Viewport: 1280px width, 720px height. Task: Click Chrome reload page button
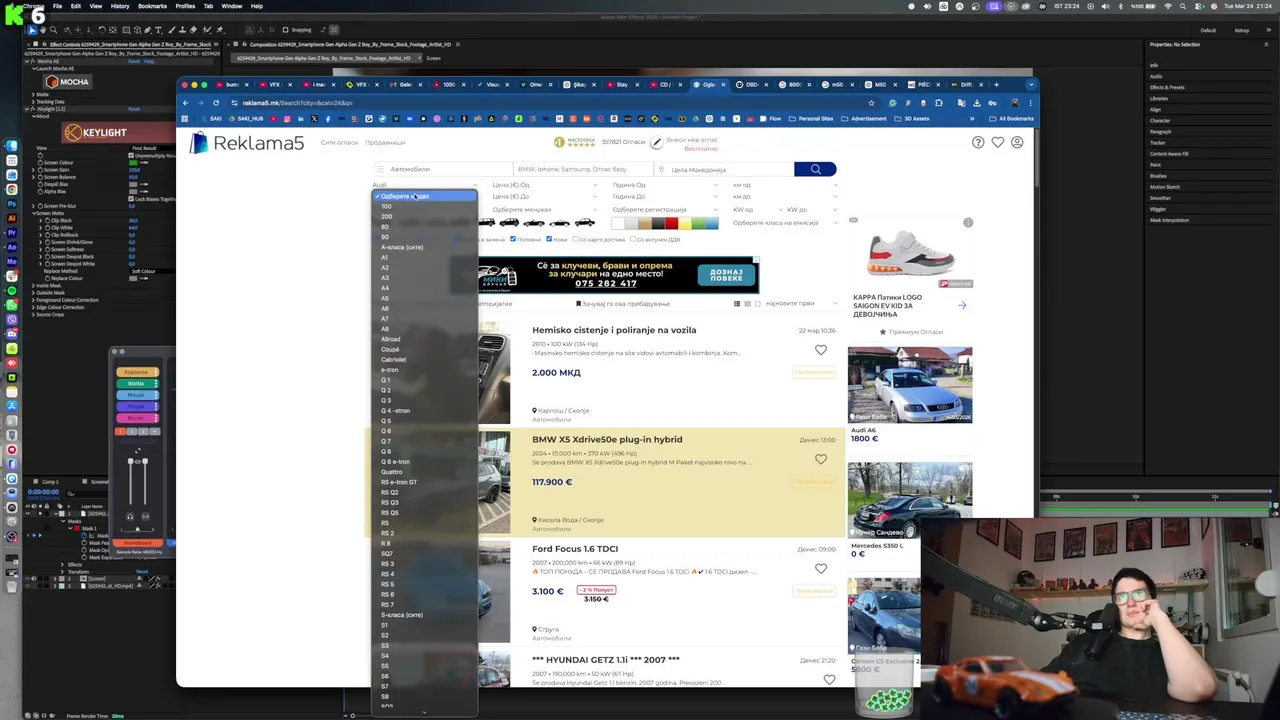pos(217,102)
